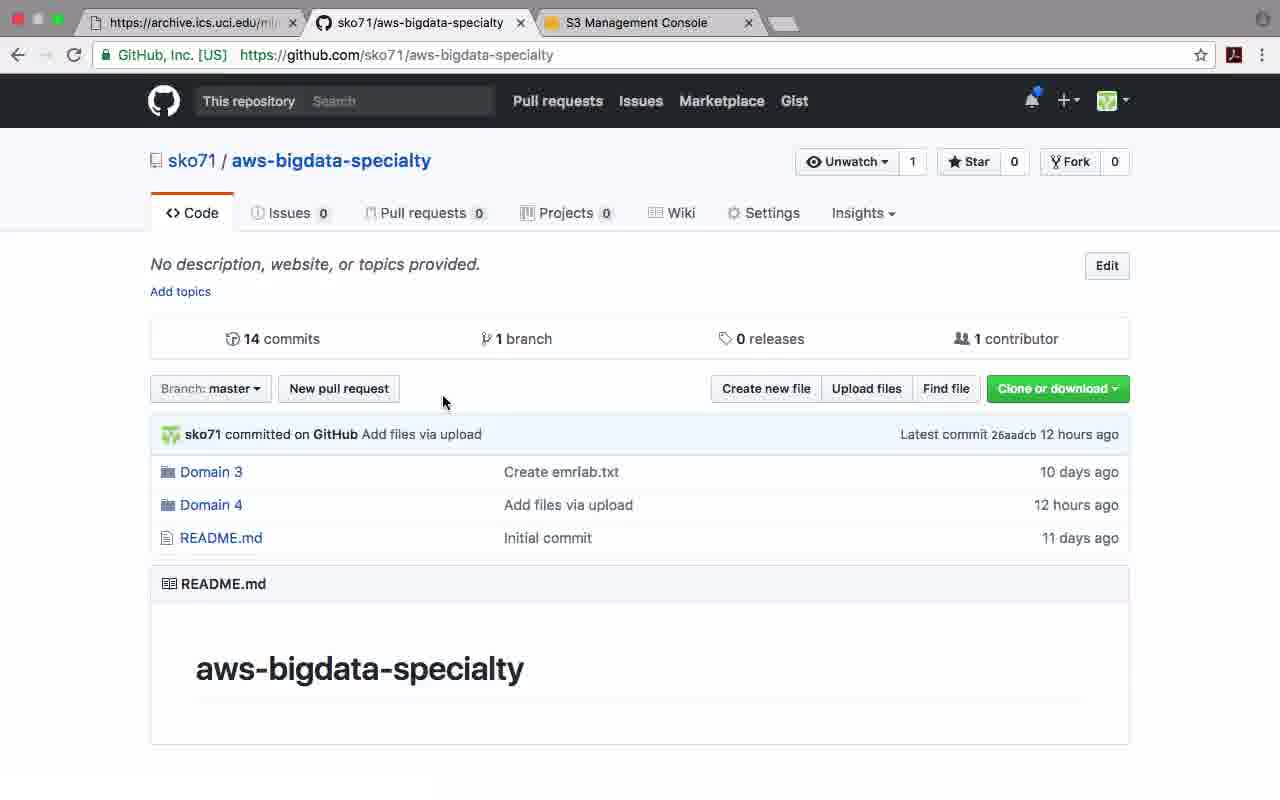Open the Wiki tab
Screen dimensions: 1280x800
671,213
